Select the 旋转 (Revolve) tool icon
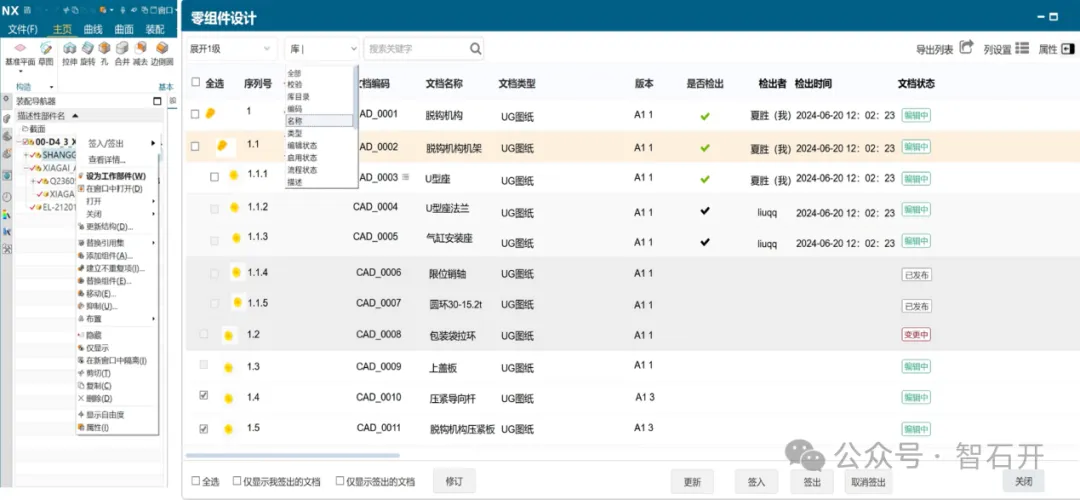Screen dimensions: 1080x500 (87, 48)
